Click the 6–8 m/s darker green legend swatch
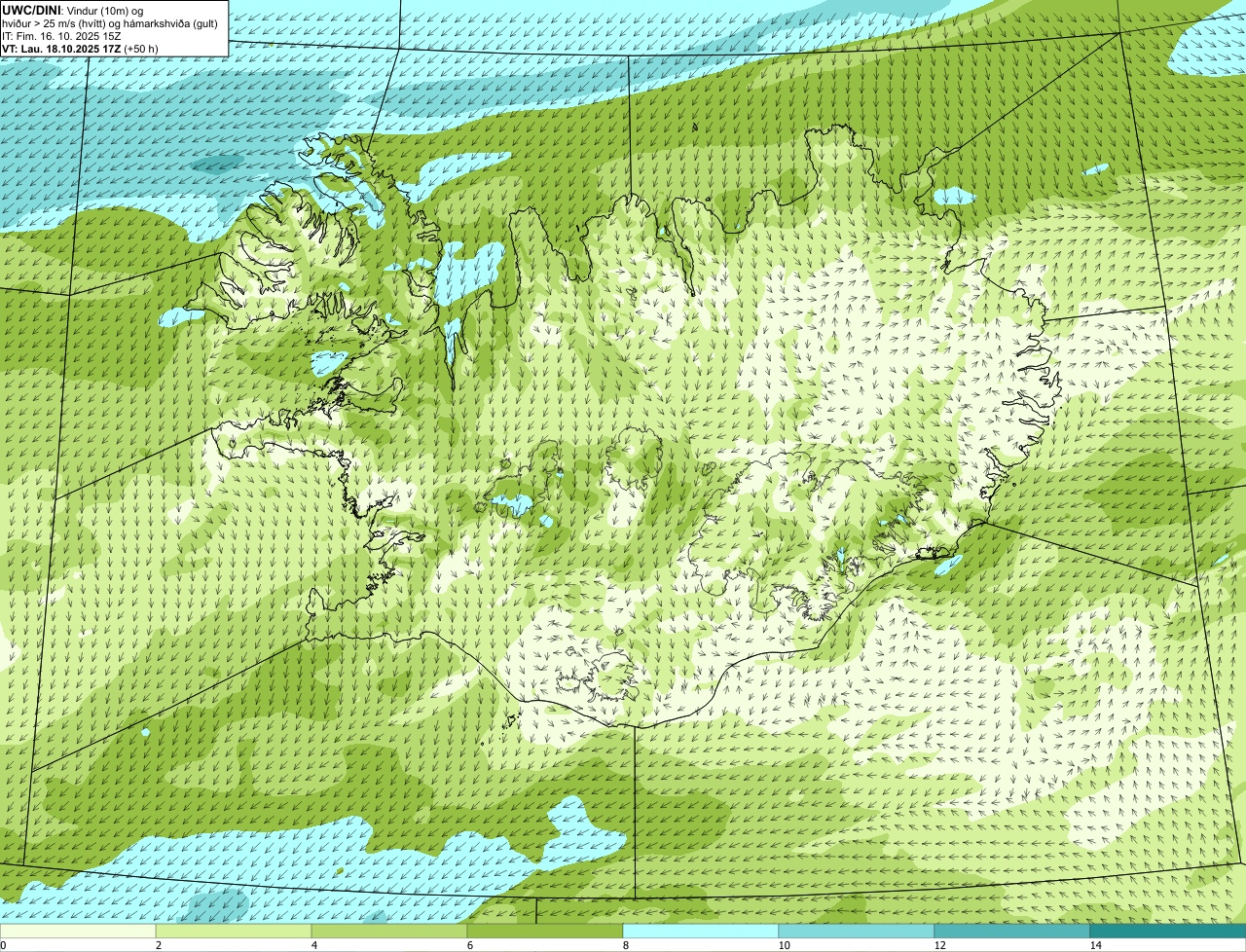This screenshot has width=1246, height=952. click(545, 931)
